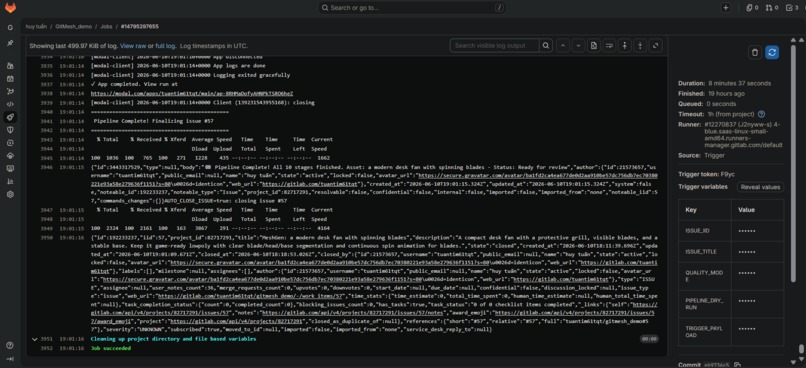Open the modal.com app run URL in log
Image resolution: width=806 pixels, height=368 pixels.
point(192,94)
